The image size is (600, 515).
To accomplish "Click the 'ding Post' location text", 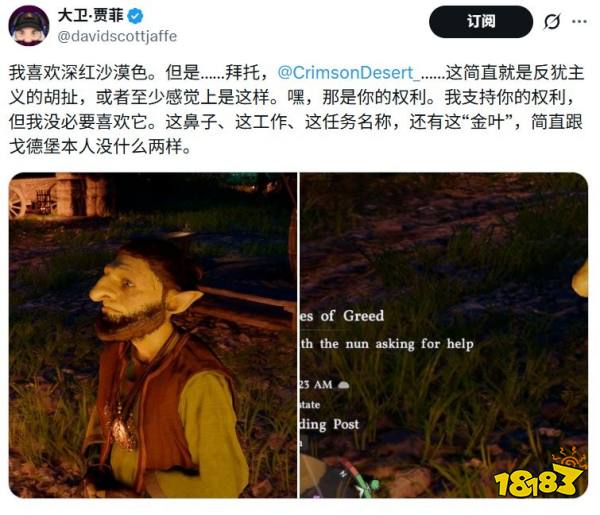I will point(329,424).
